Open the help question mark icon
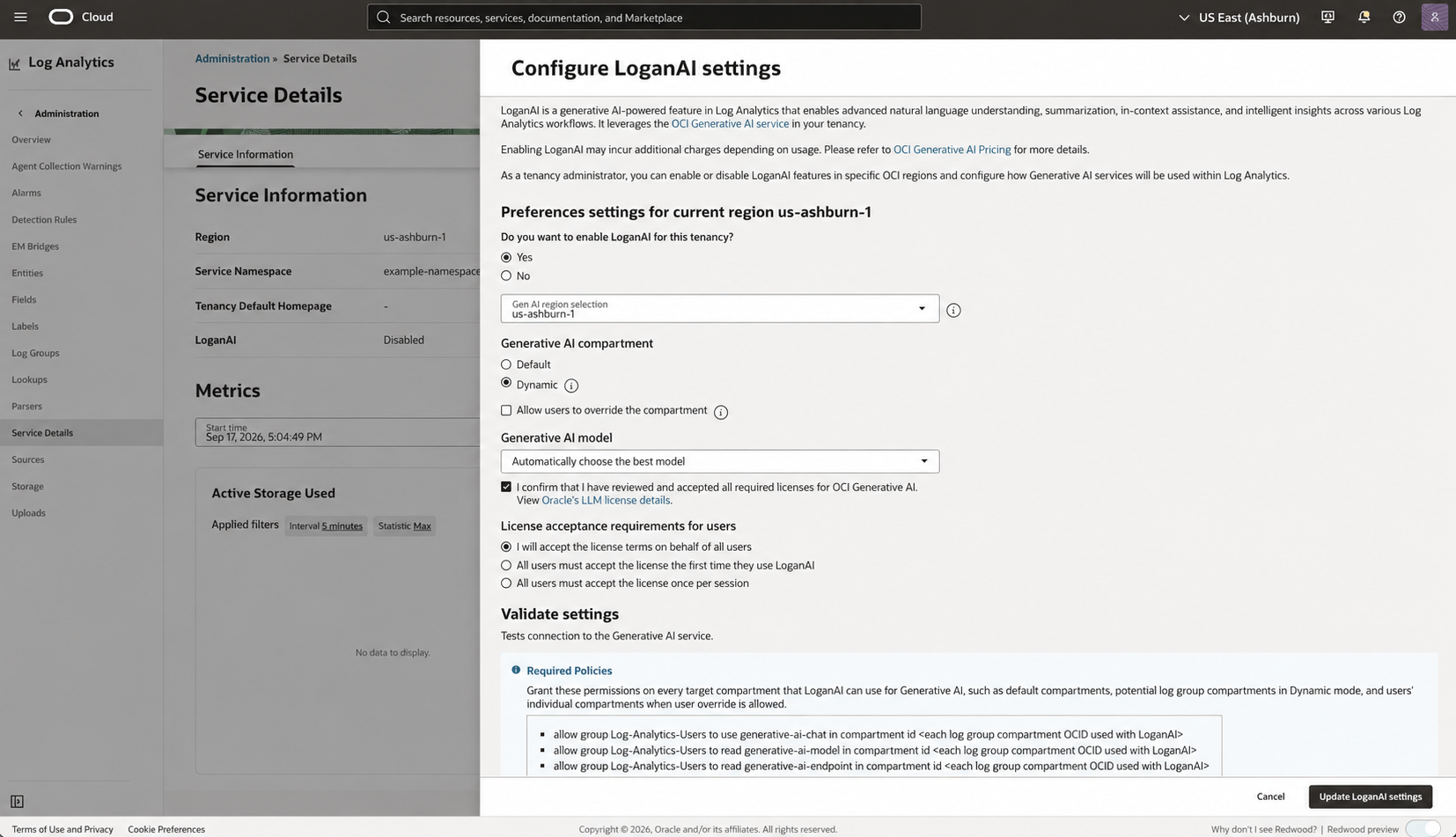Image resolution: width=1456 pixels, height=837 pixels. pyautogui.click(x=1399, y=17)
